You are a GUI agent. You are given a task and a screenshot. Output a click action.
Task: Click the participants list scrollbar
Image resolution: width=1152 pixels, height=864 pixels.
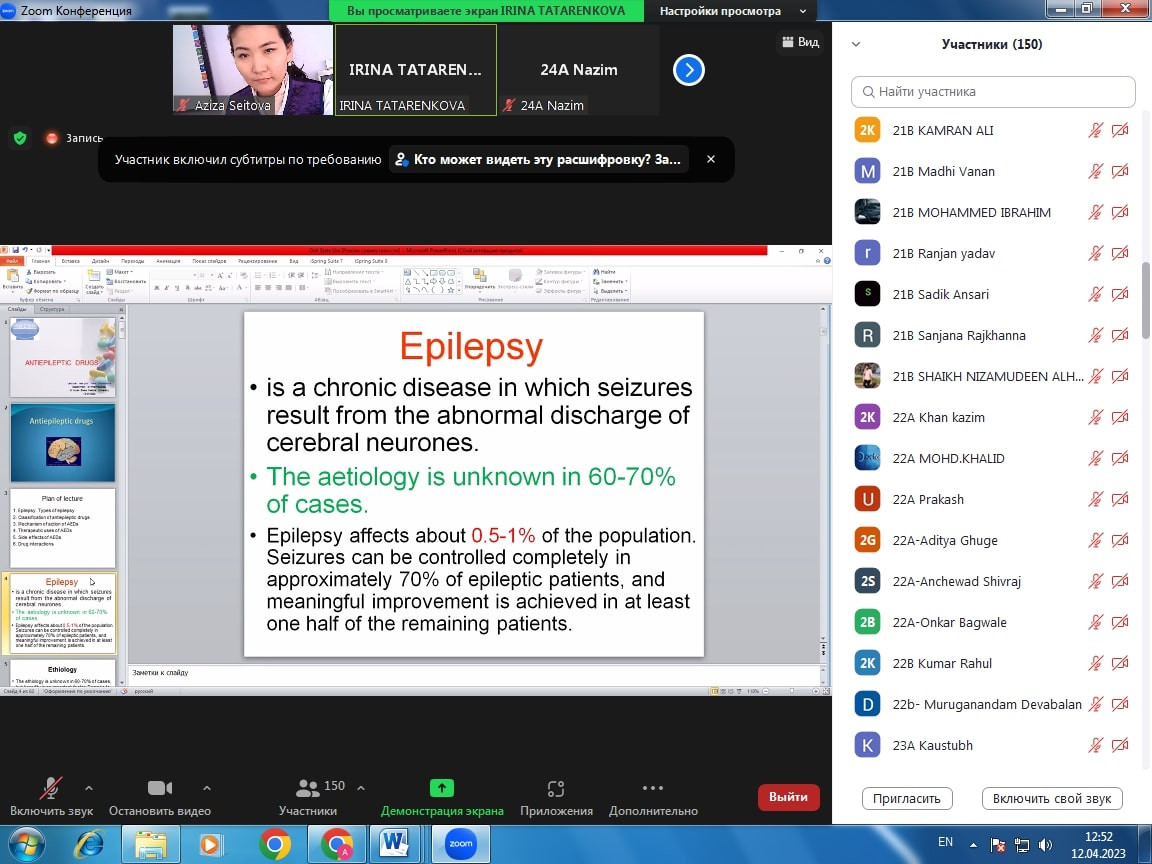[x=1146, y=300]
